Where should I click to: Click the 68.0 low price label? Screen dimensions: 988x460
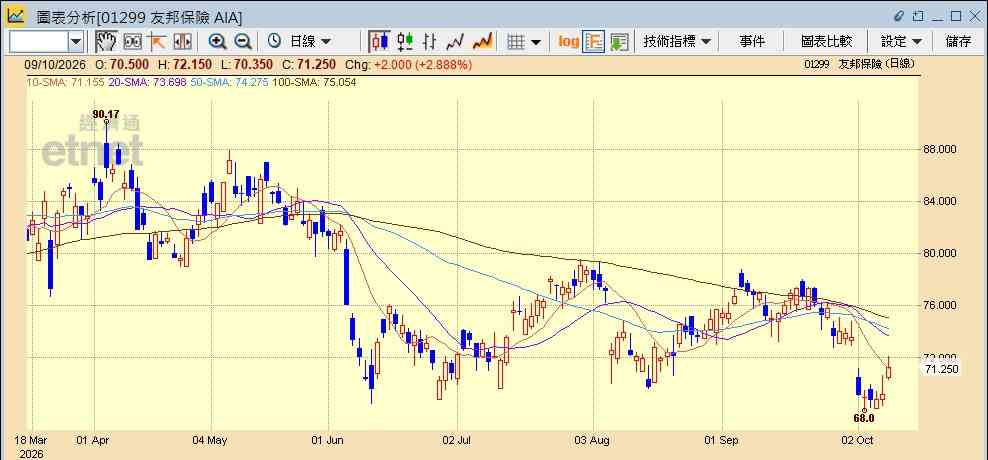pyautogui.click(x=864, y=418)
